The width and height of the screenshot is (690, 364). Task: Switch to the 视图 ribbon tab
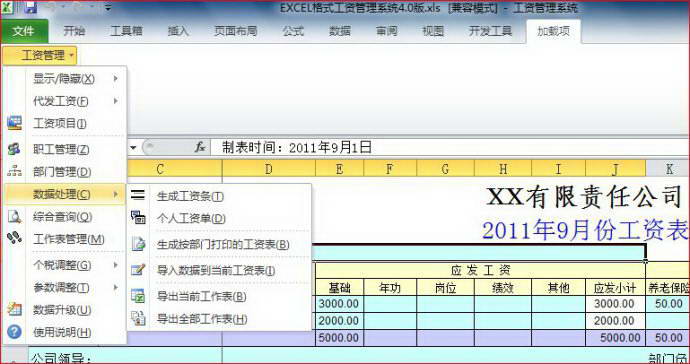point(433,31)
